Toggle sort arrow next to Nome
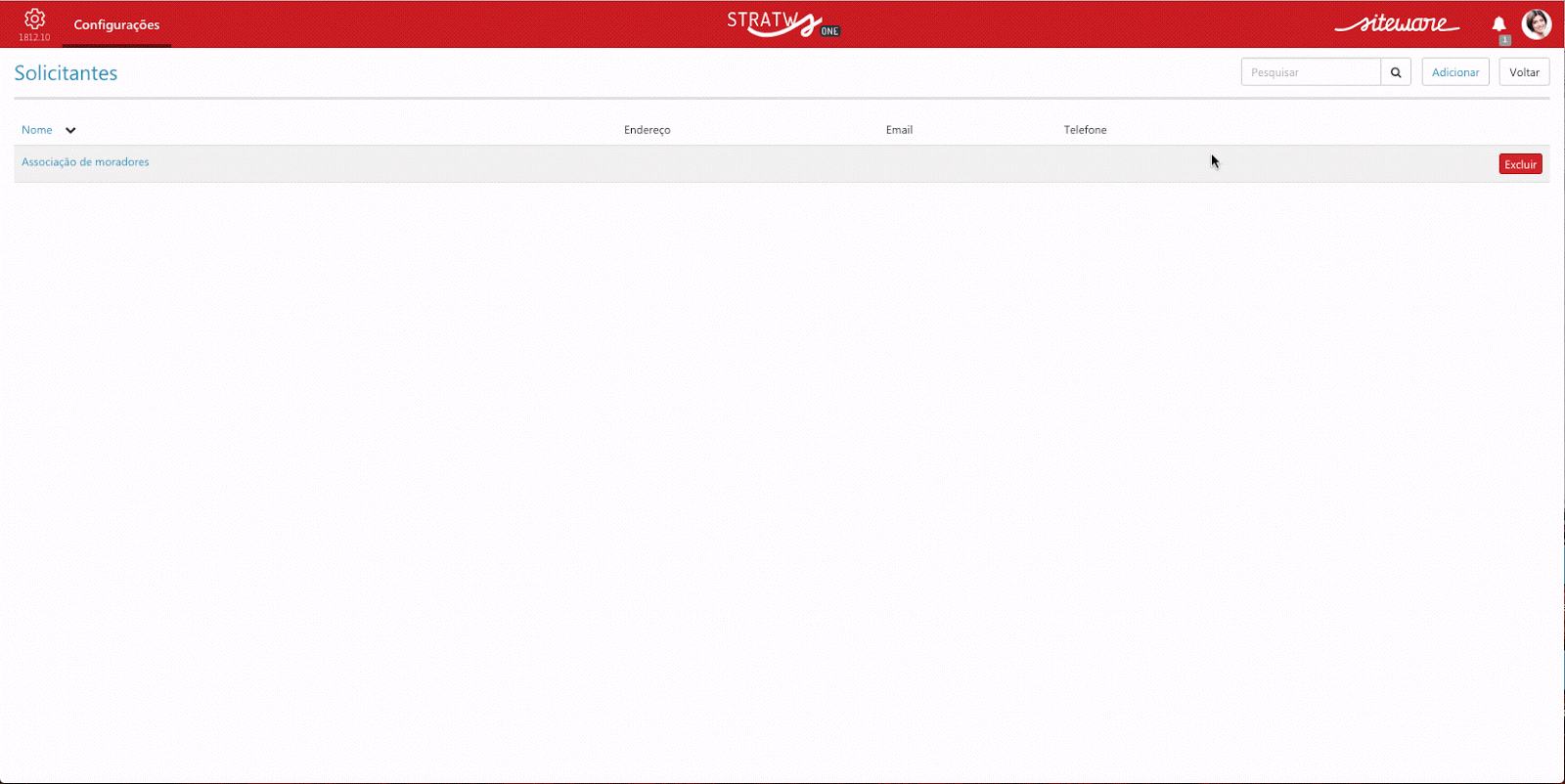 tap(70, 130)
